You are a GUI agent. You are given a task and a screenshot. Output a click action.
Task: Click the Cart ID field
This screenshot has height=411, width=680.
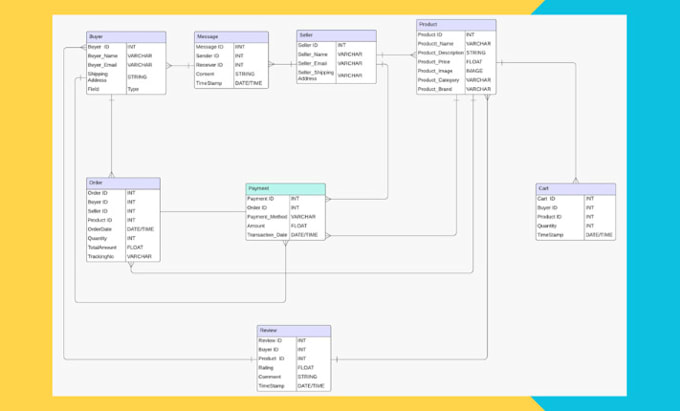pyautogui.click(x=546, y=199)
